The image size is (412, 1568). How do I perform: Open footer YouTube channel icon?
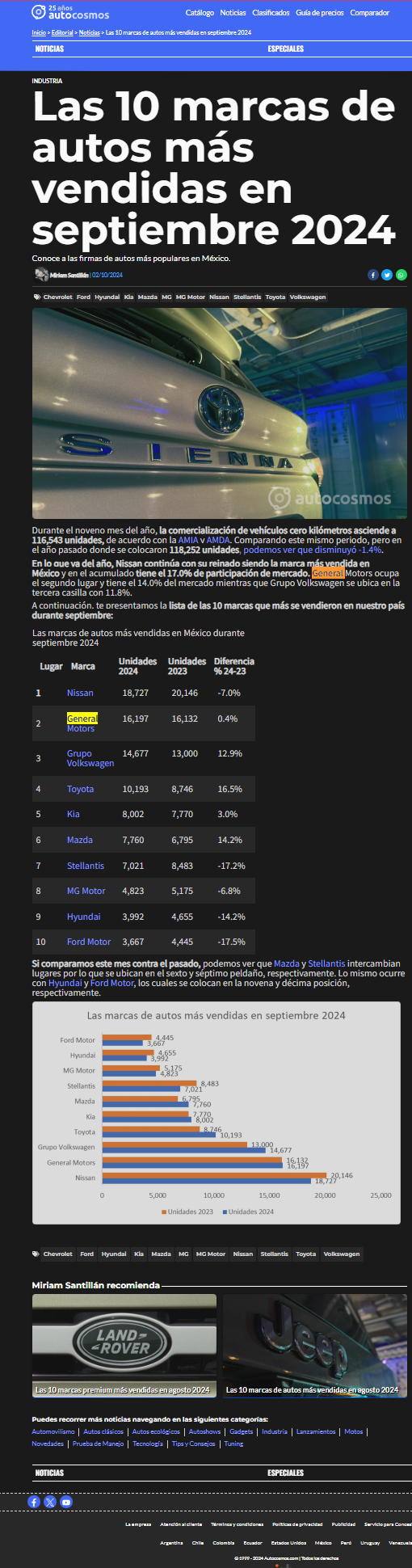66,1502
